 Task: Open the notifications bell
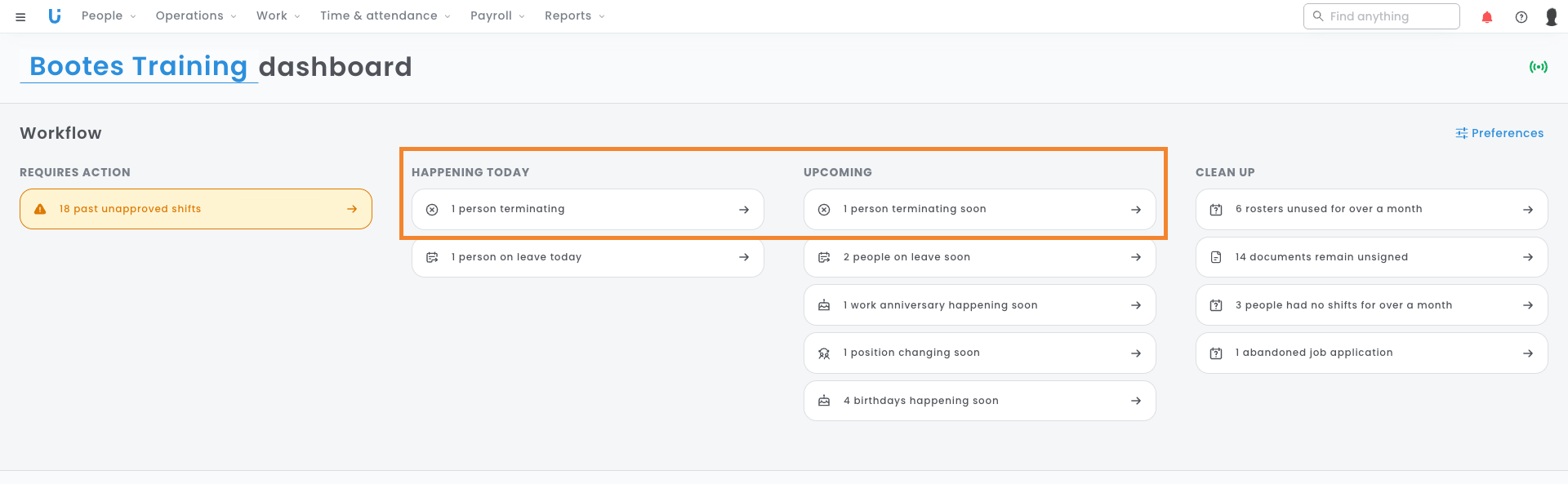tap(1486, 17)
